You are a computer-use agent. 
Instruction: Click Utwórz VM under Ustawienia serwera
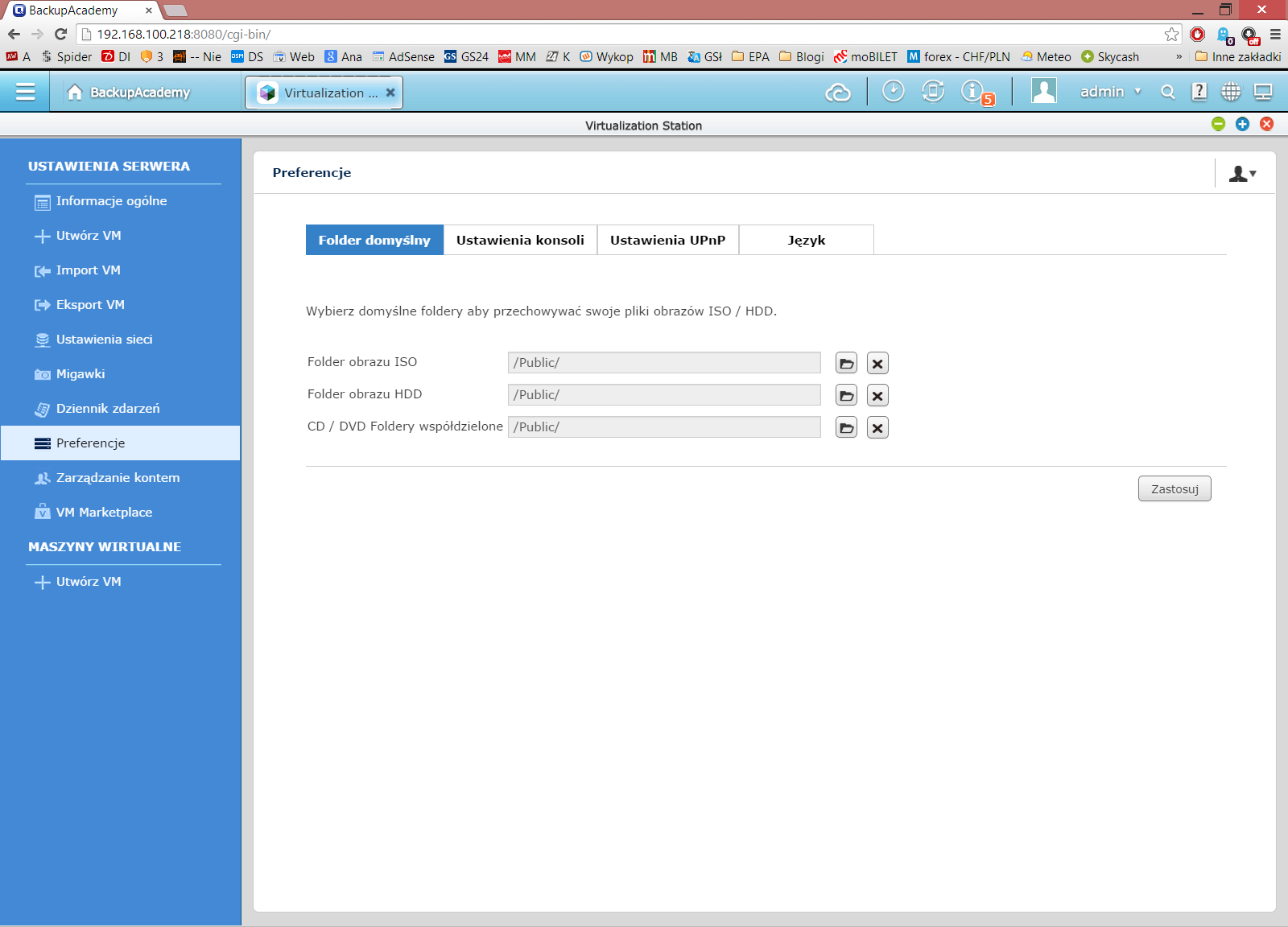point(121,236)
